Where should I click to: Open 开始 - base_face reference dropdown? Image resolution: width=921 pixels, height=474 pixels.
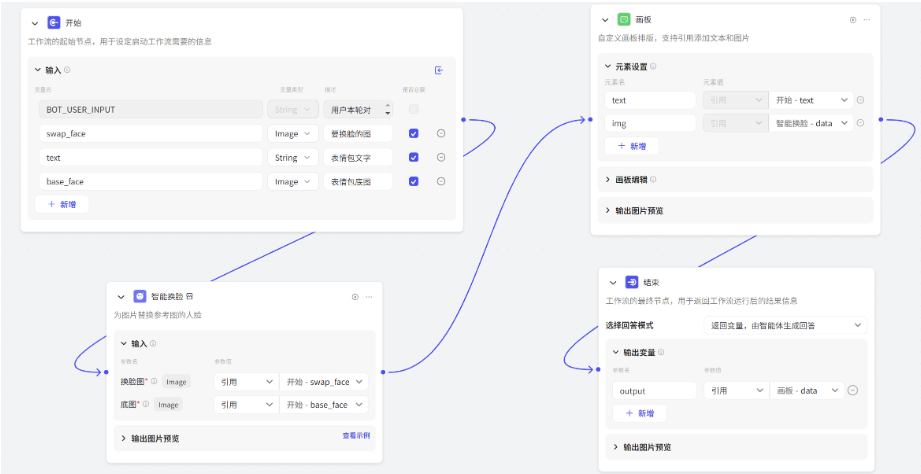(324, 405)
